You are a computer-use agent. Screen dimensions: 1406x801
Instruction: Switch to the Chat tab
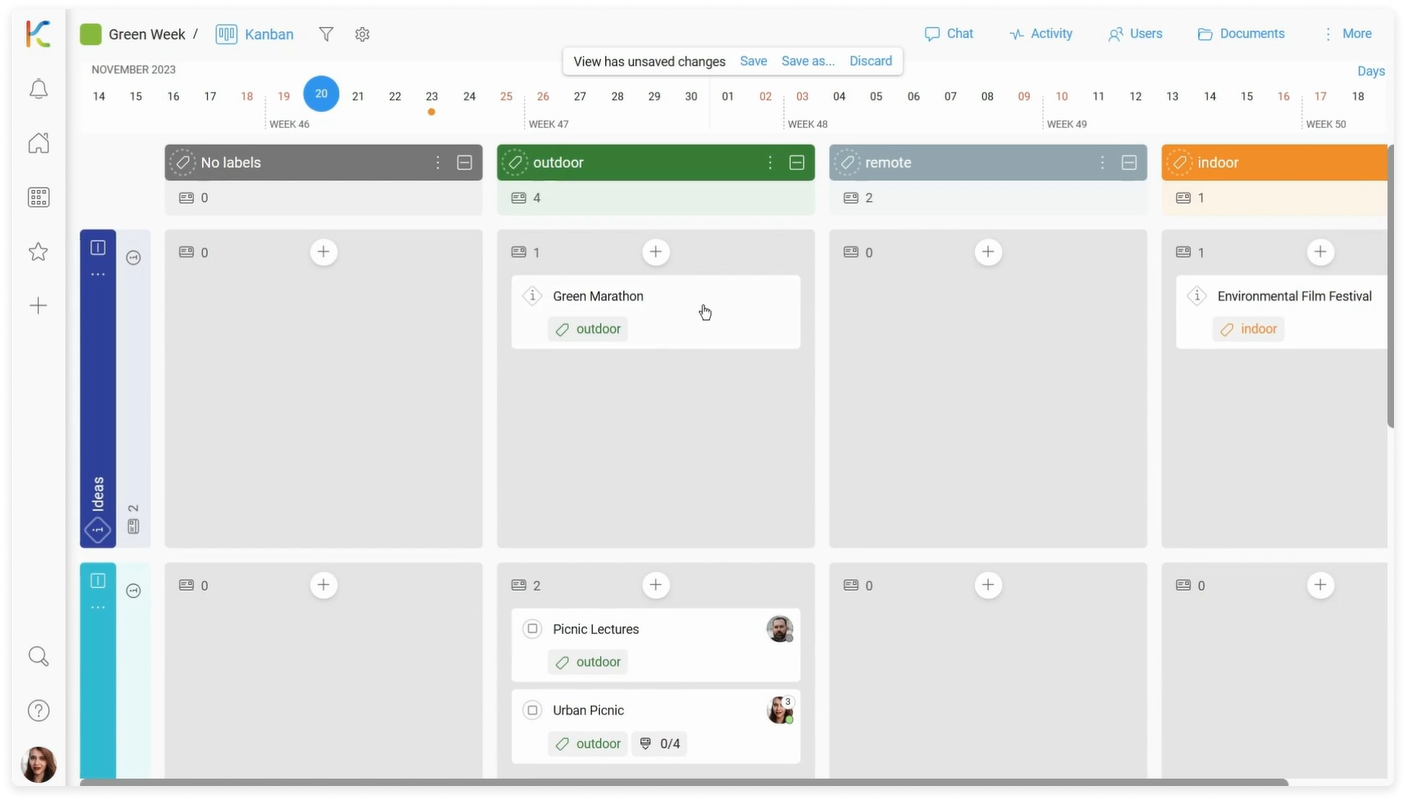point(948,34)
